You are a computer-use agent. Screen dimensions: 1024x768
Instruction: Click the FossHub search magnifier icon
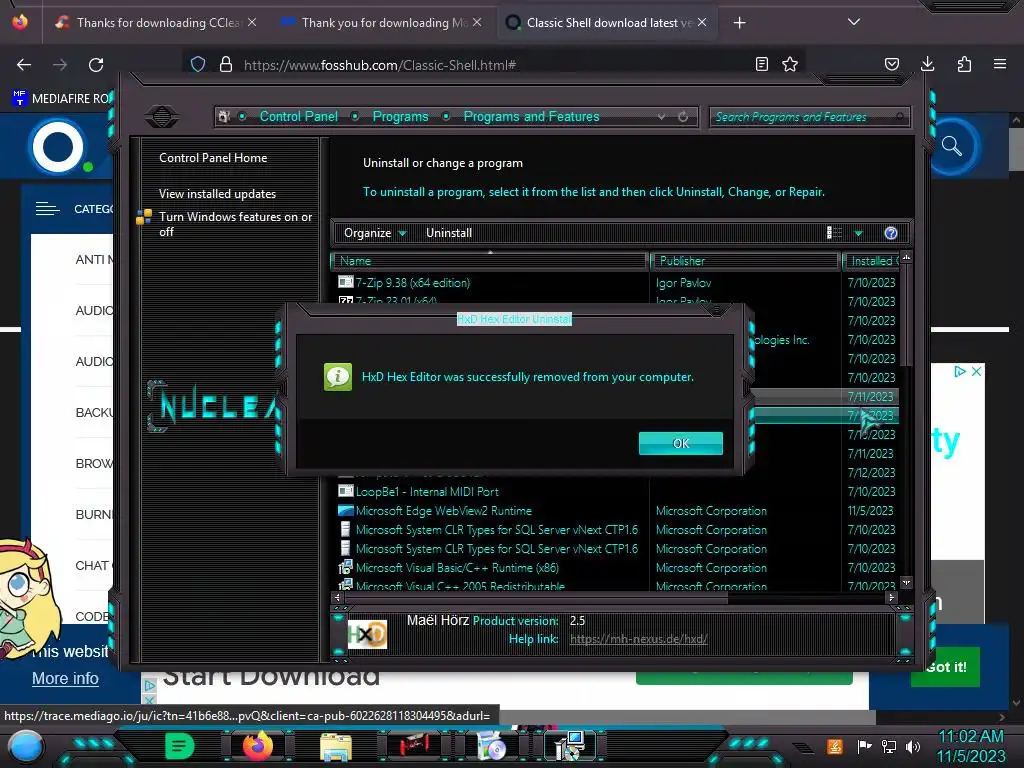click(x=952, y=146)
